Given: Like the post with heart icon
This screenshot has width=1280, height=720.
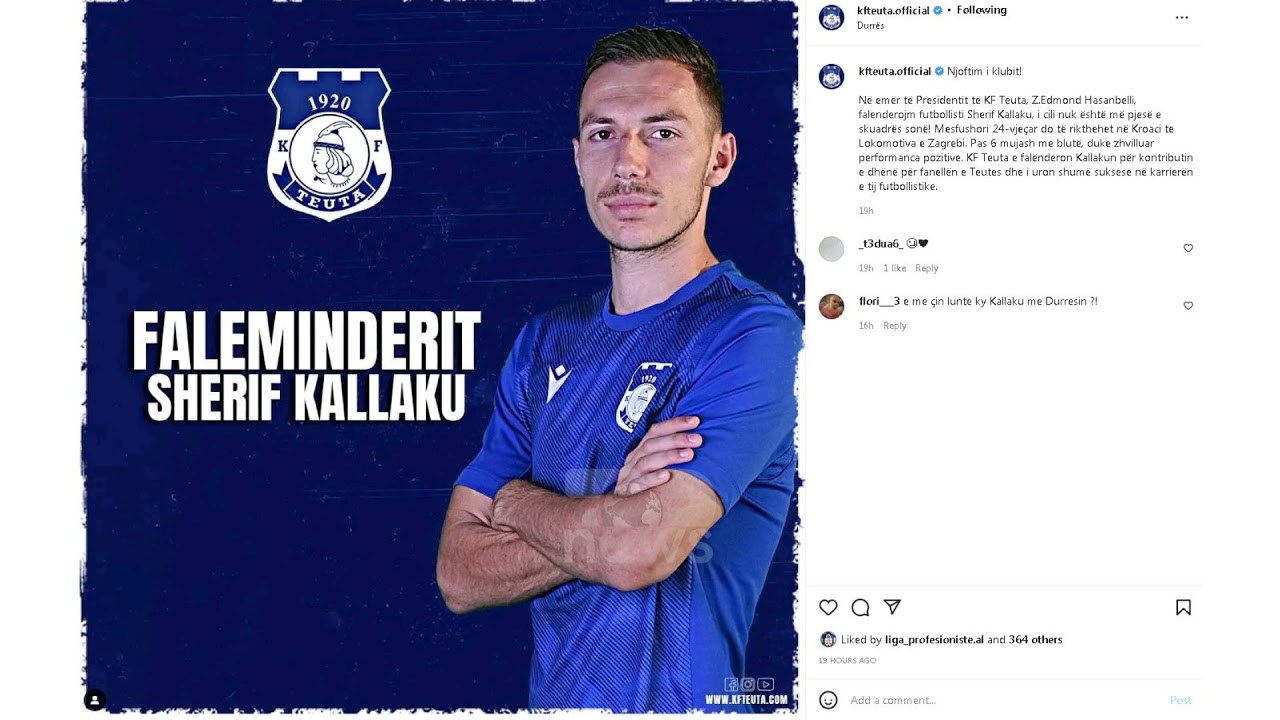Looking at the screenshot, I should pyautogui.click(x=828, y=607).
